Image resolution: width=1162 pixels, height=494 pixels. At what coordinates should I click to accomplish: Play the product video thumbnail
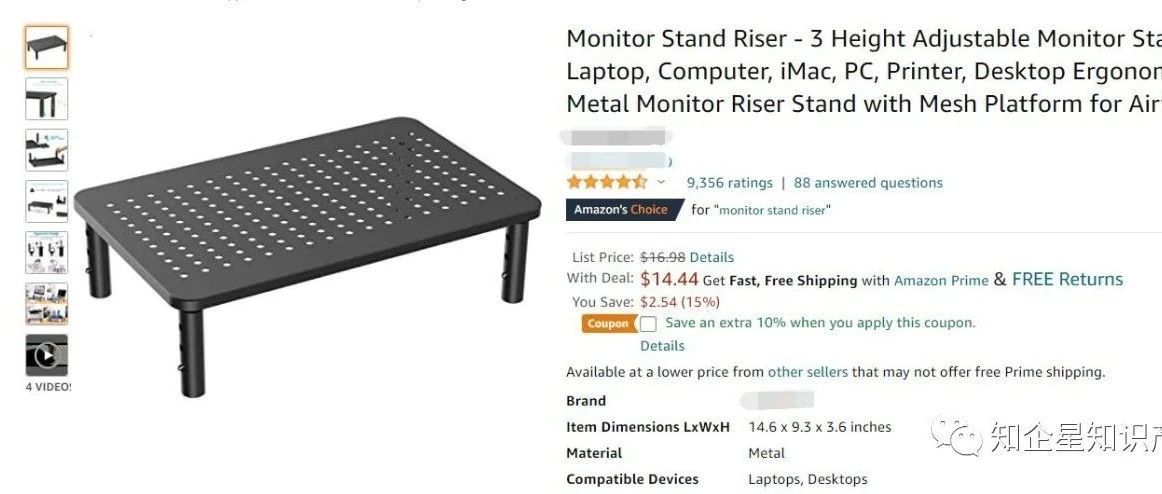[x=46, y=355]
